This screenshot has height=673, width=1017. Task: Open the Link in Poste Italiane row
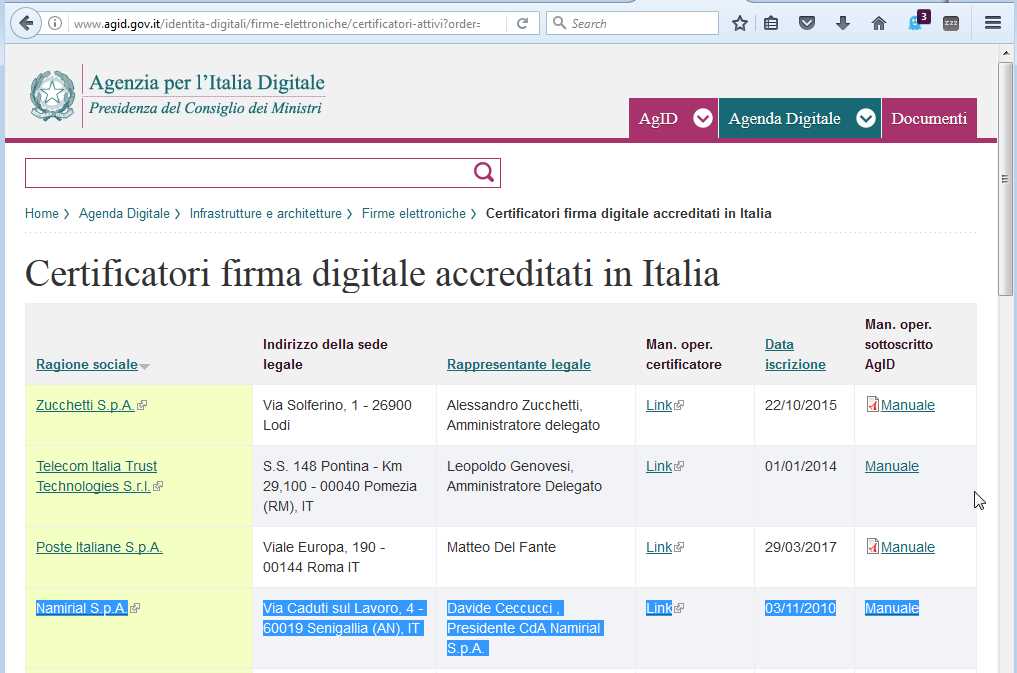tap(659, 547)
